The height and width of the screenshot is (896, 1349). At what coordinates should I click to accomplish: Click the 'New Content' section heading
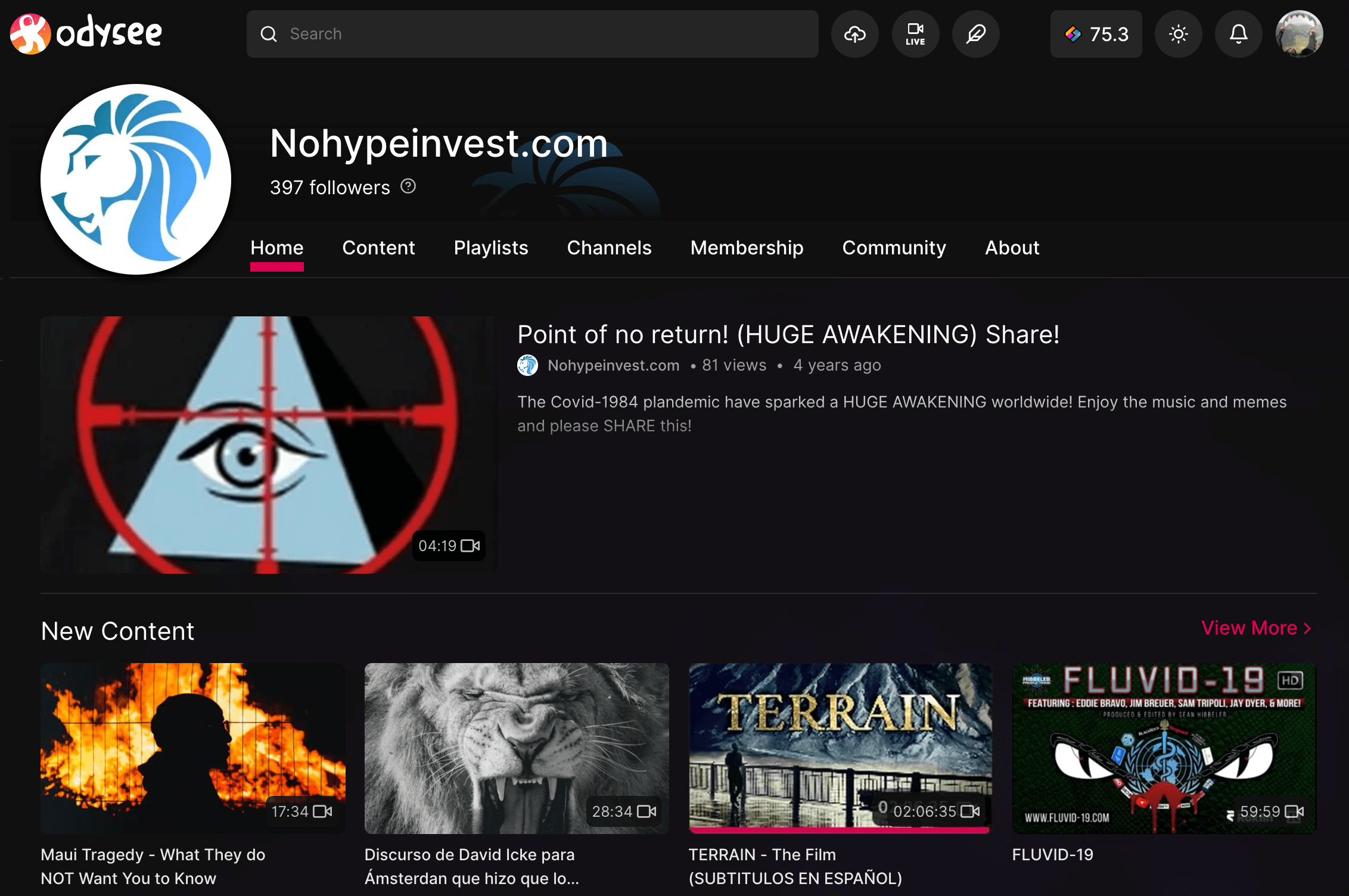click(x=118, y=630)
